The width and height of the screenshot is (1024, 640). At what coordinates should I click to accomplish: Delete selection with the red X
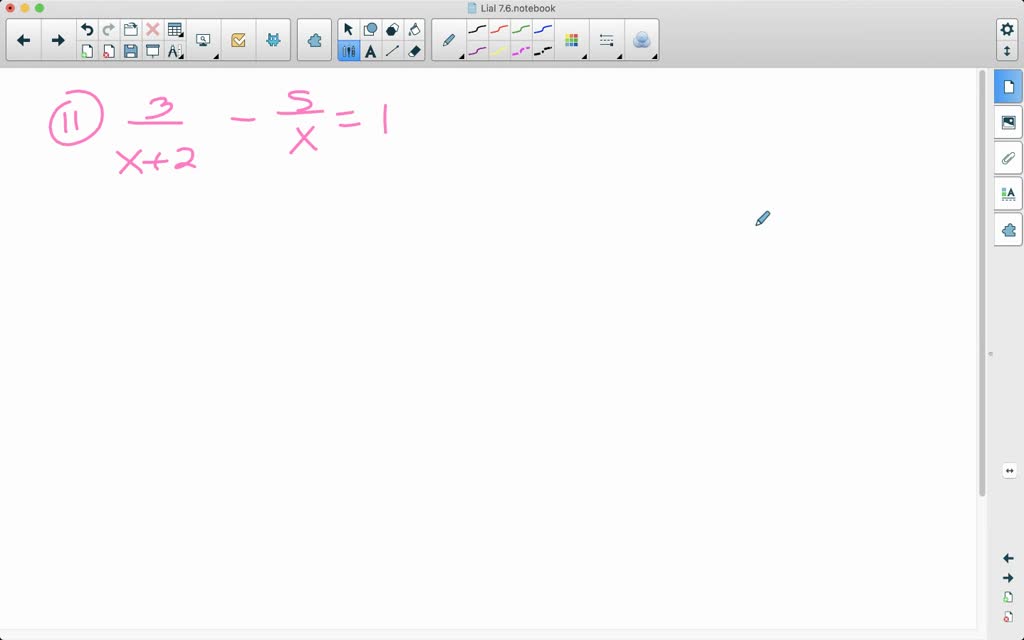[153, 29]
